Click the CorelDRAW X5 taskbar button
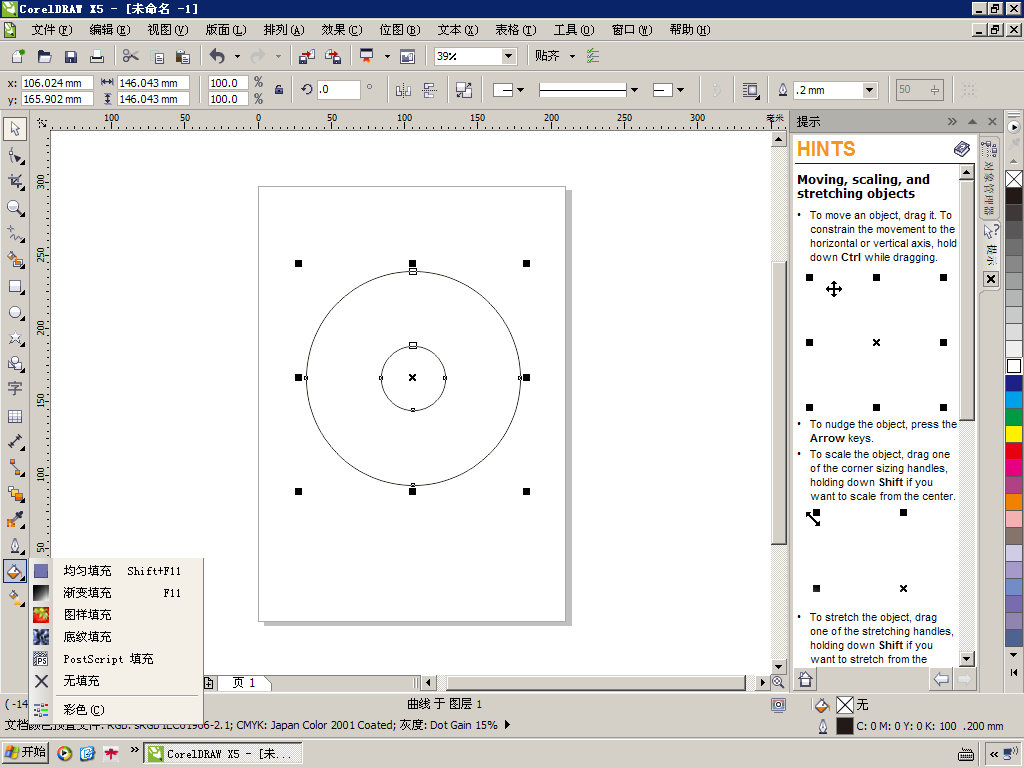Image resolution: width=1024 pixels, height=768 pixels. [222, 754]
